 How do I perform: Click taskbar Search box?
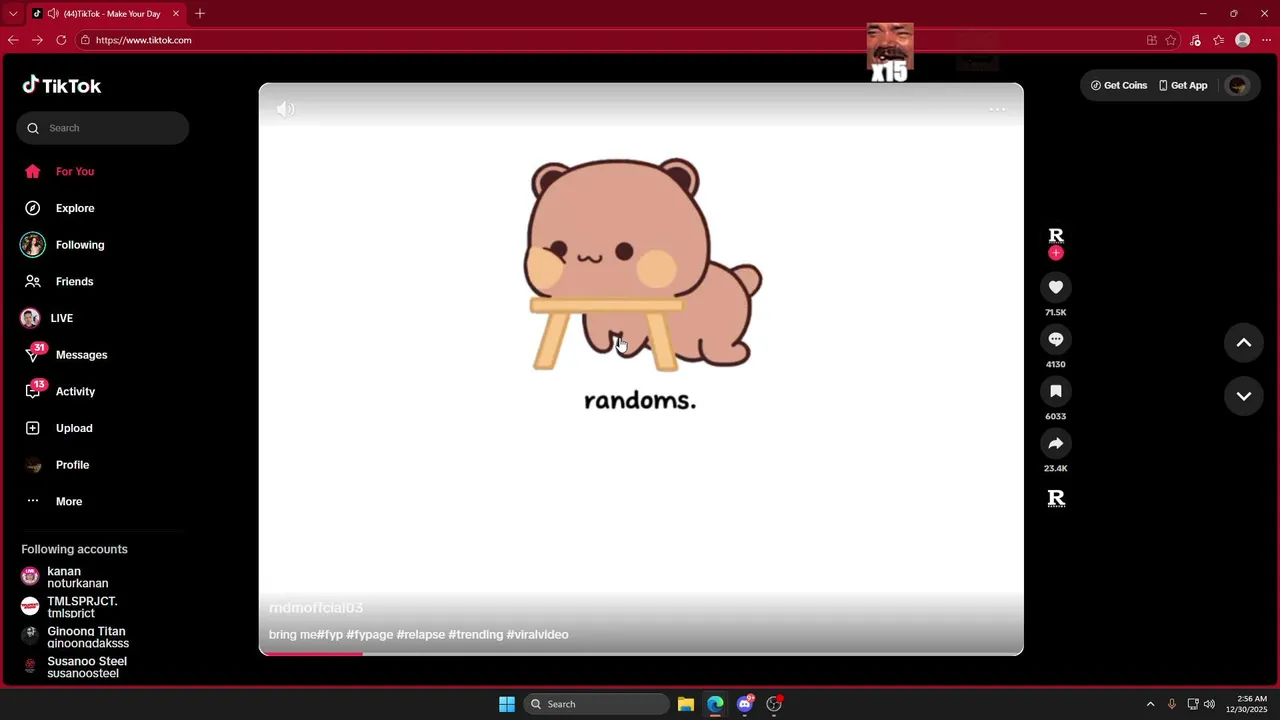[x=597, y=704]
